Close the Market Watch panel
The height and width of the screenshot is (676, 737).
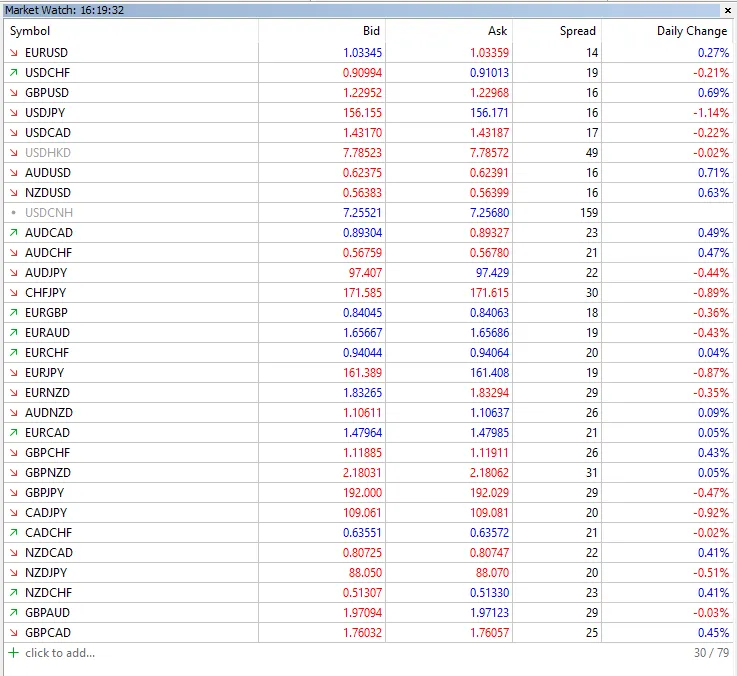tap(726, 10)
